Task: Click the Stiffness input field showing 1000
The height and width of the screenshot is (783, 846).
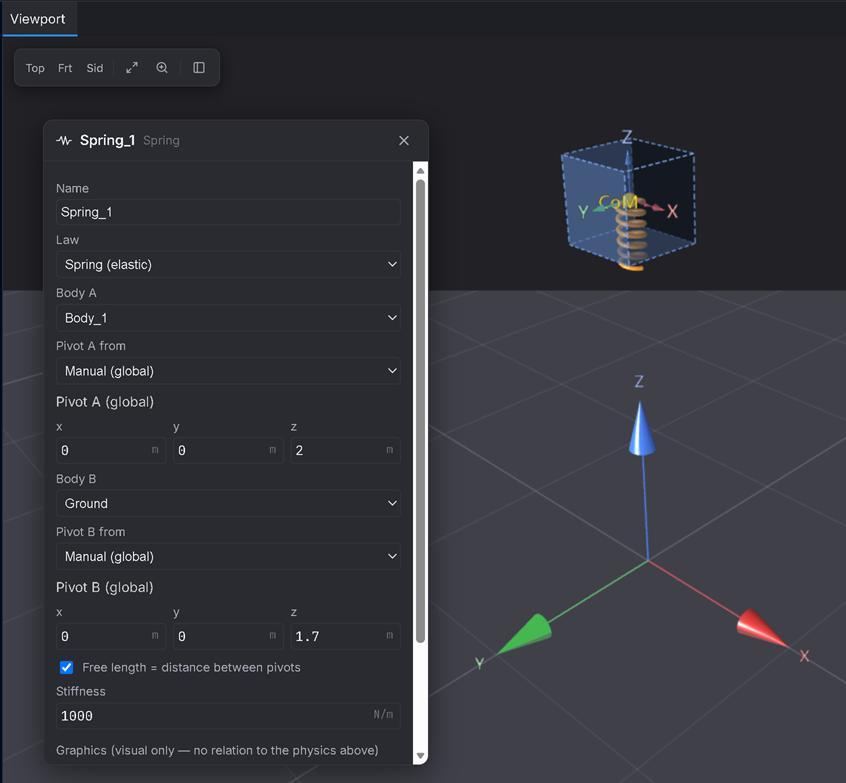Action: pos(228,716)
